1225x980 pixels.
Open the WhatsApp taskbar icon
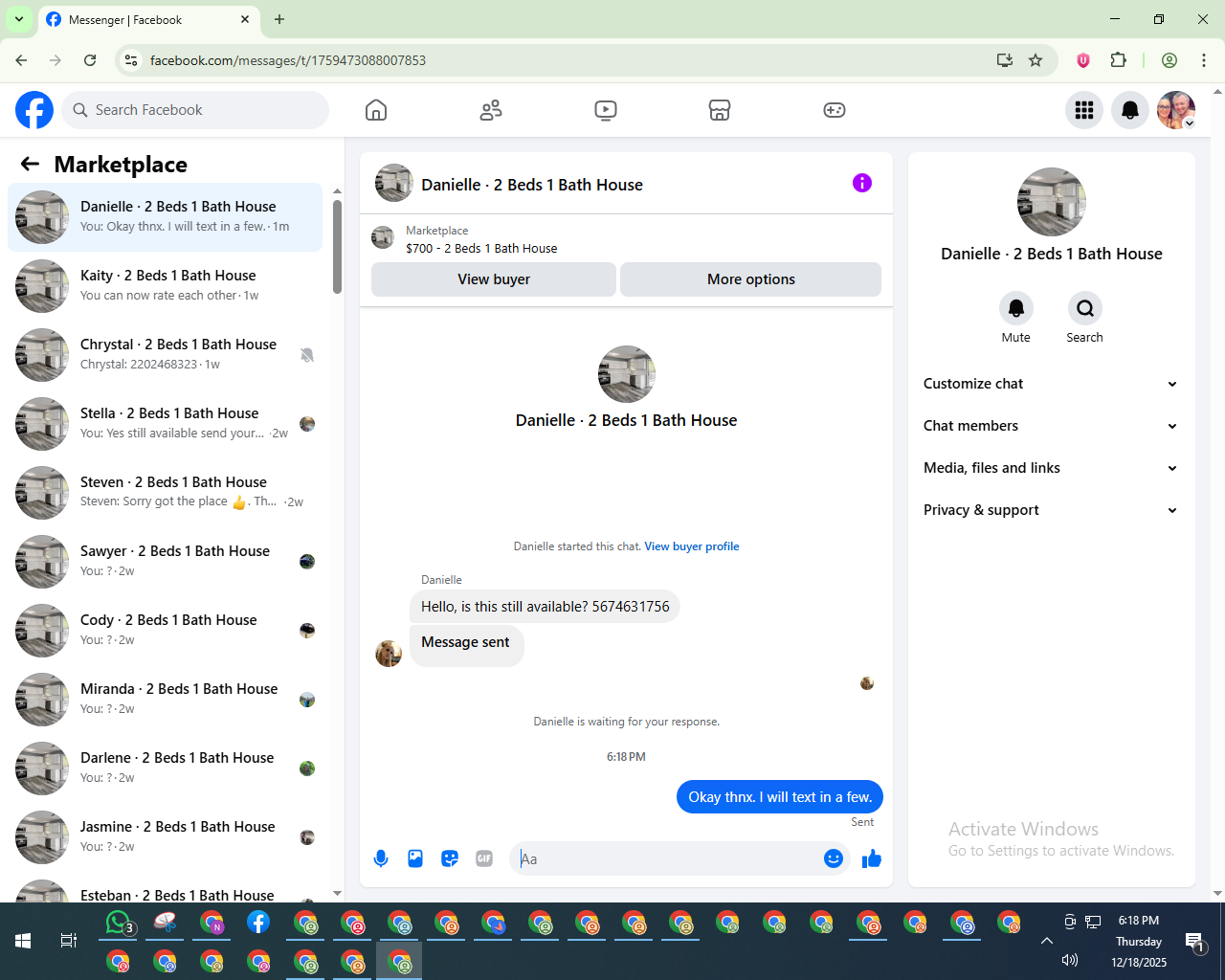[x=118, y=923]
